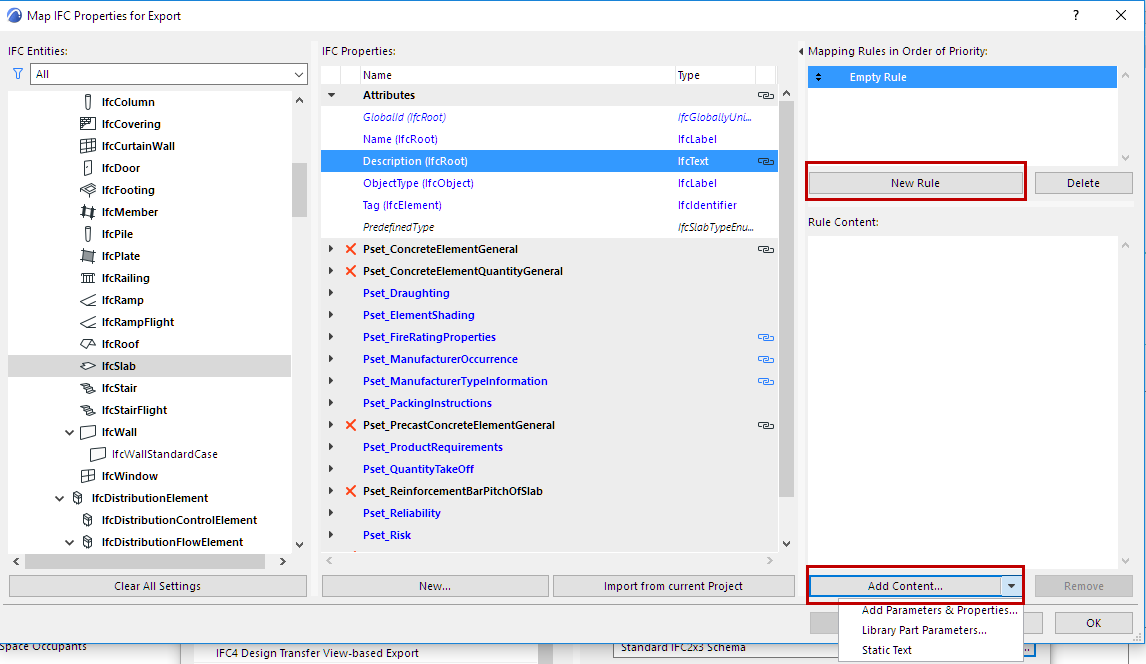Select IfcDistributionFlowElement in the tree
The height and width of the screenshot is (664, 1146).
(x=172, y=541)
